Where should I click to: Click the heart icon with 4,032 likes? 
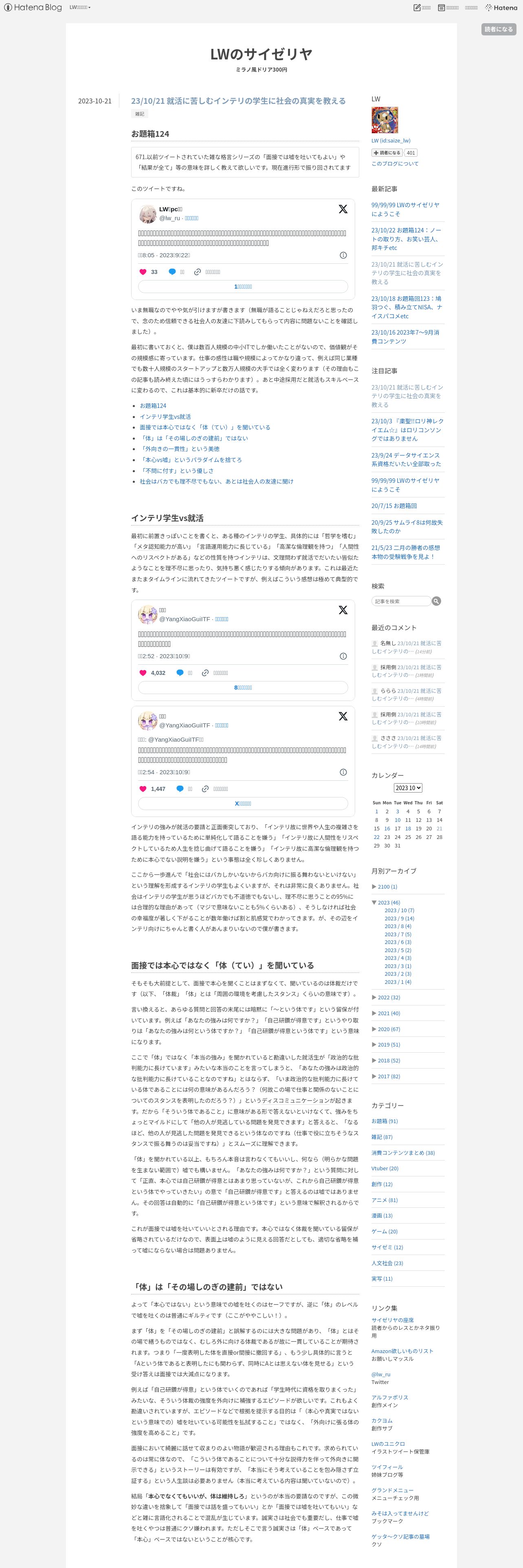point(143,672)
